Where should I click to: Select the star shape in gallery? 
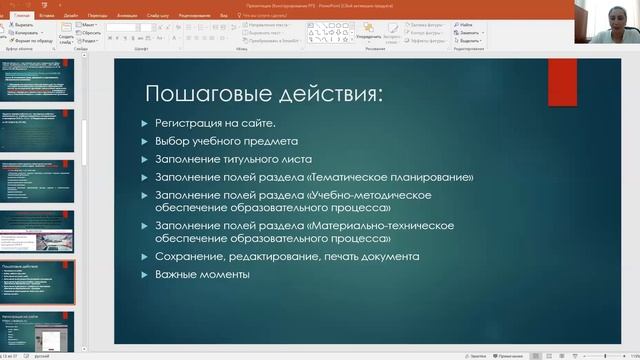click(x=345, y=40)
